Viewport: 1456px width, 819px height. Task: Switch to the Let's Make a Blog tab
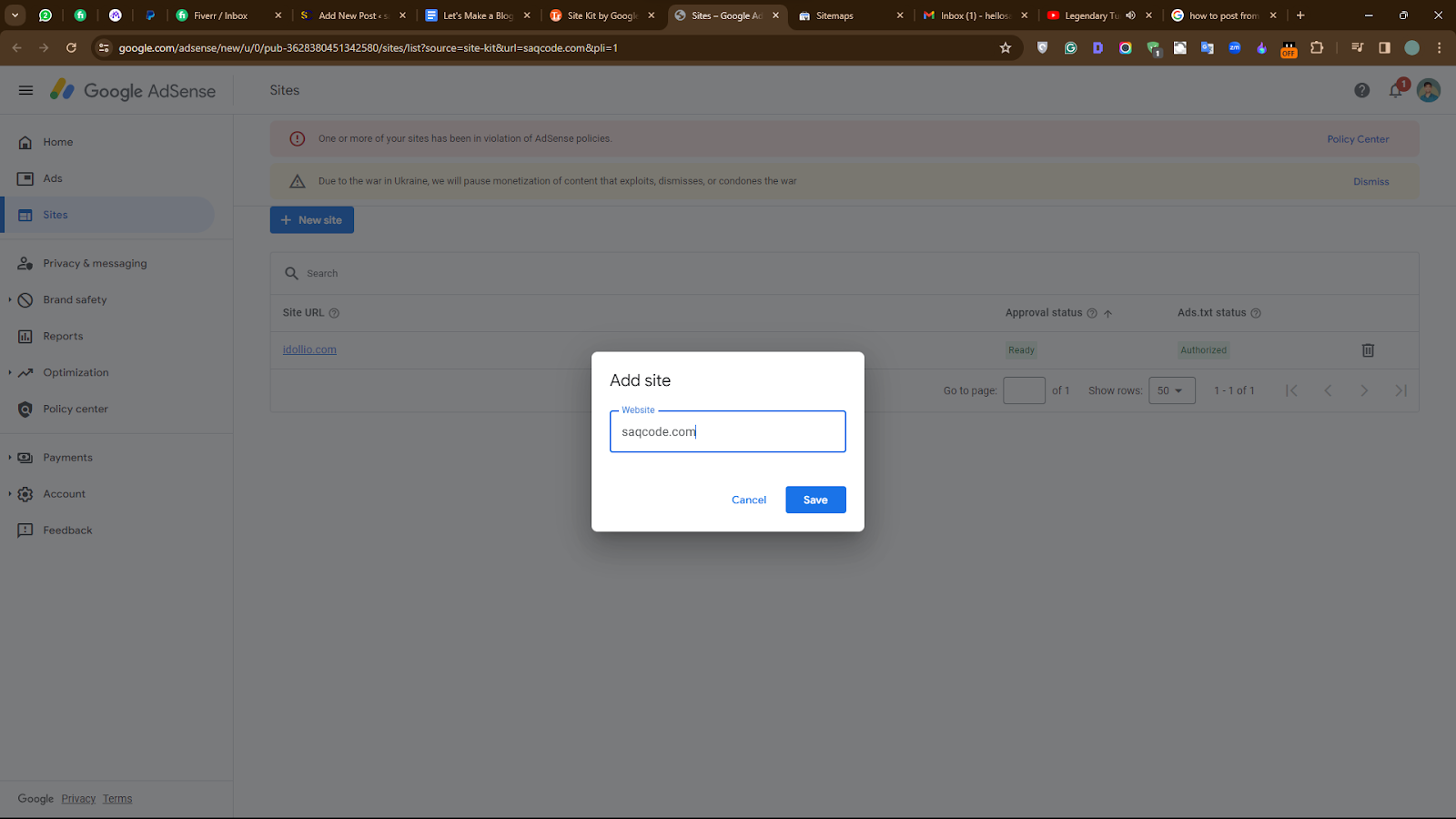478,15
